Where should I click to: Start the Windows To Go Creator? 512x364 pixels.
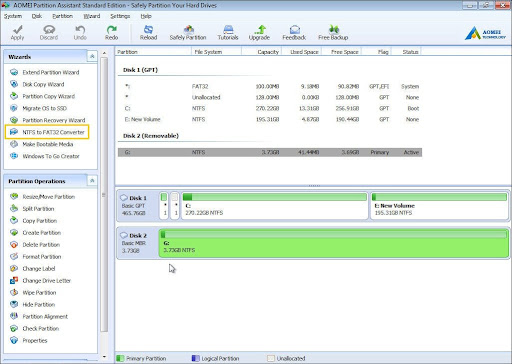[x=45, y=156]
